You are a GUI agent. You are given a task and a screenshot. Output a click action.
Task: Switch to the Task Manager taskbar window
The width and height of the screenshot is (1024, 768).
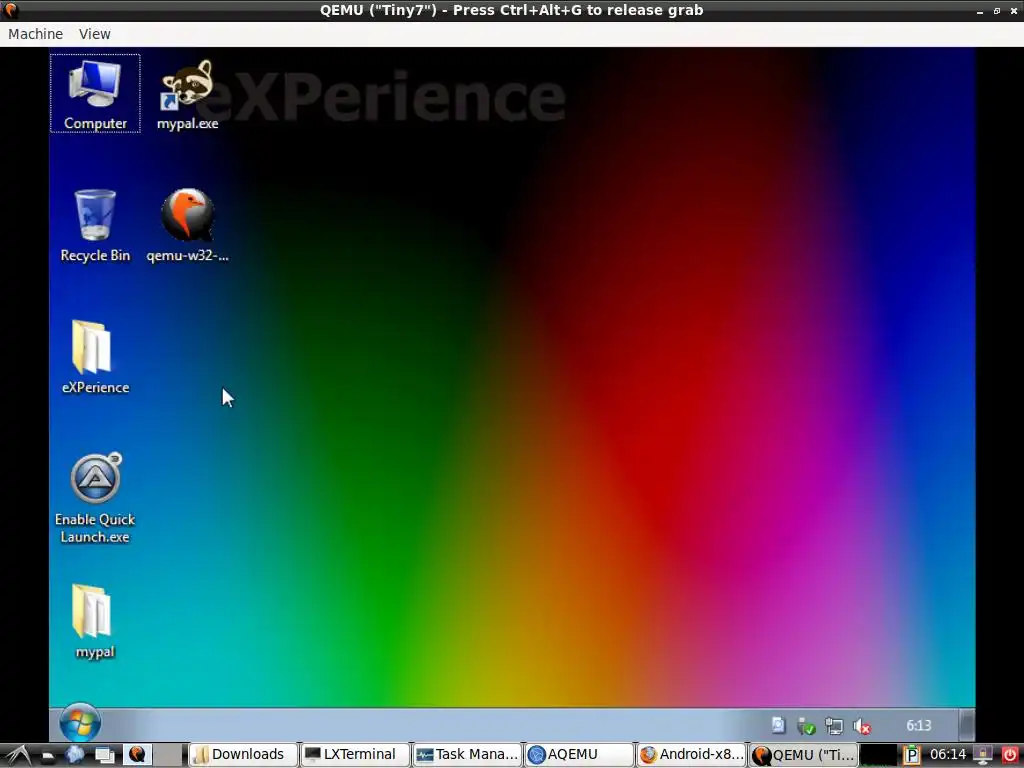[x=468, y=754]
